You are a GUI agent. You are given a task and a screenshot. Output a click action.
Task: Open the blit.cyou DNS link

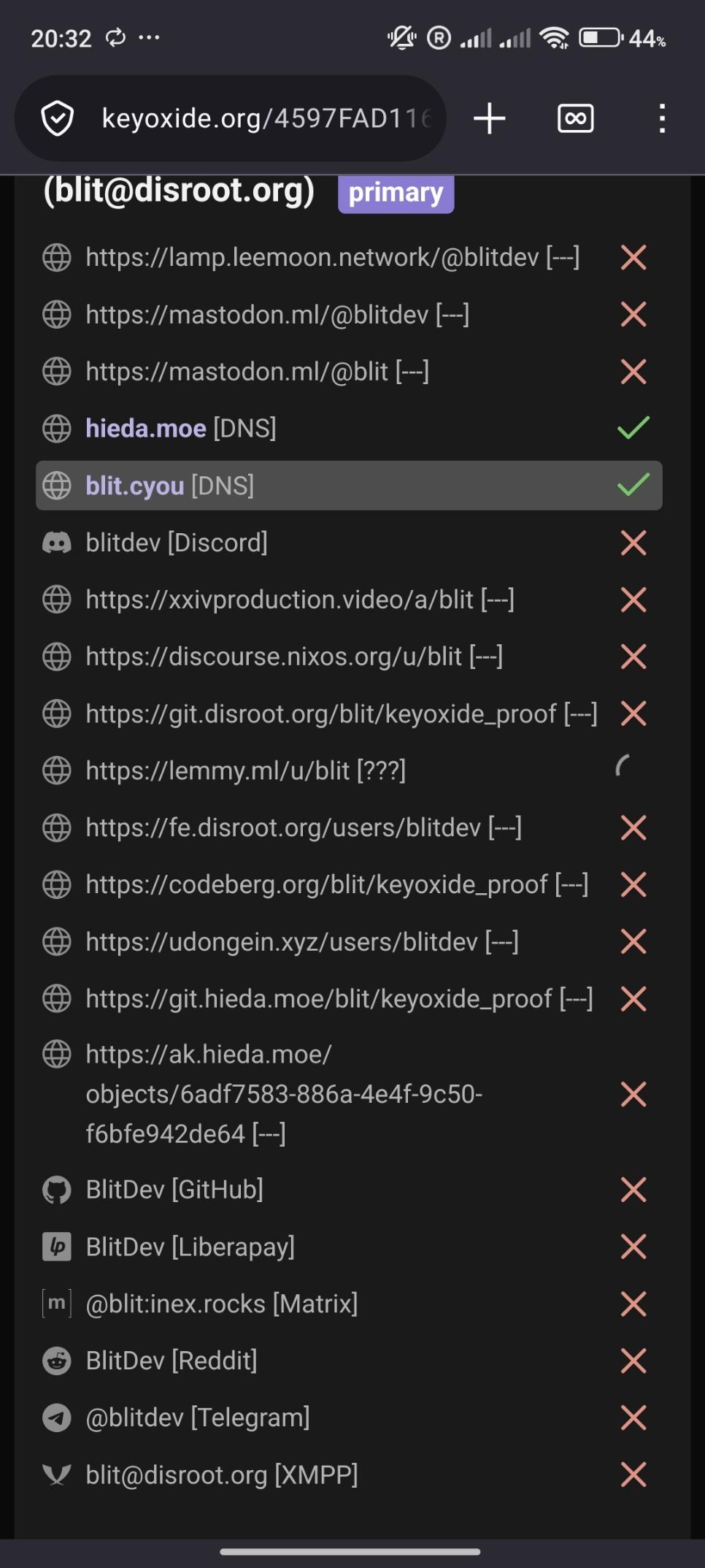tap(135, 486)
